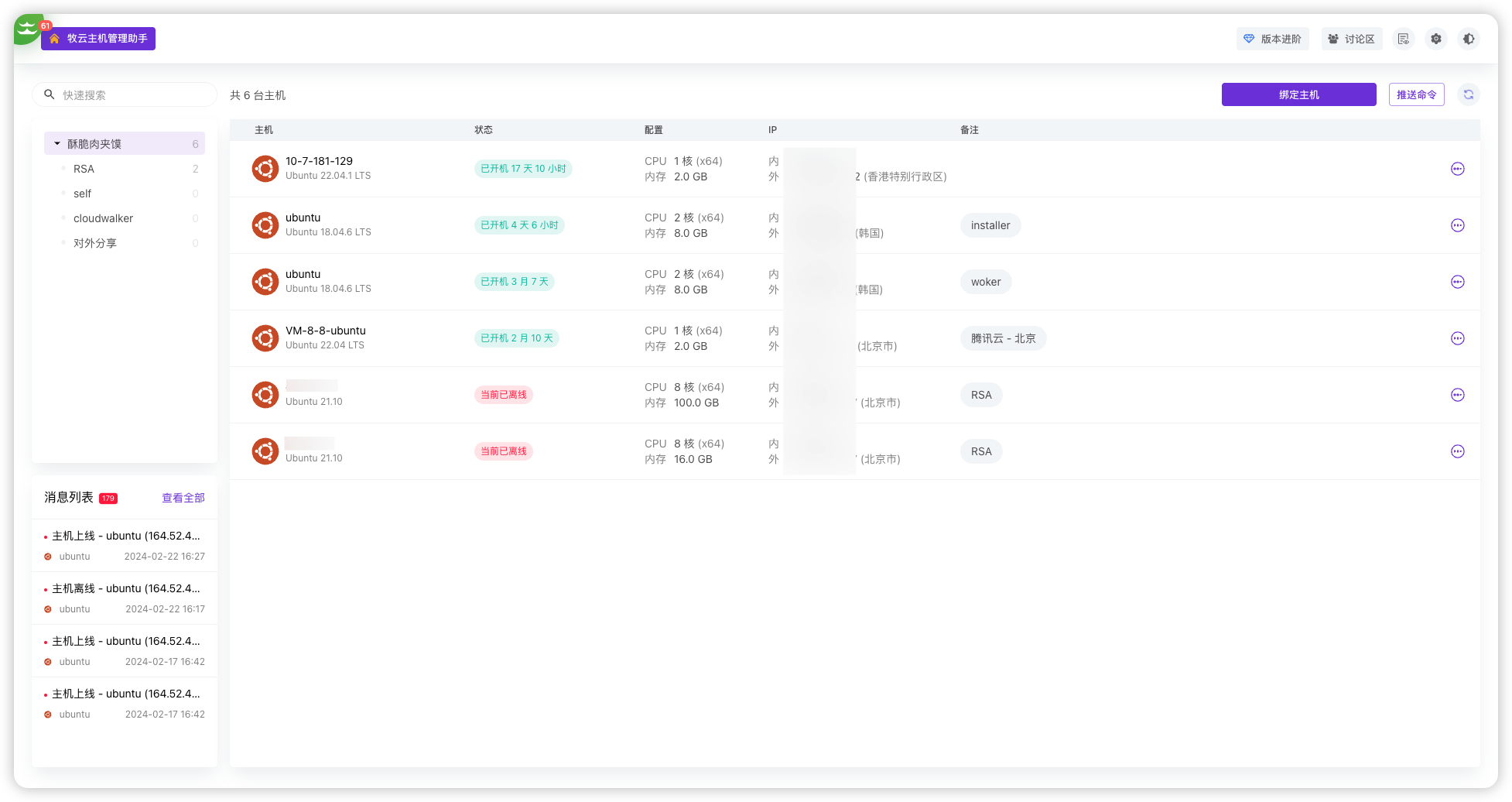
Task: Click the magnifier search icon
Action: pos(50,94)
